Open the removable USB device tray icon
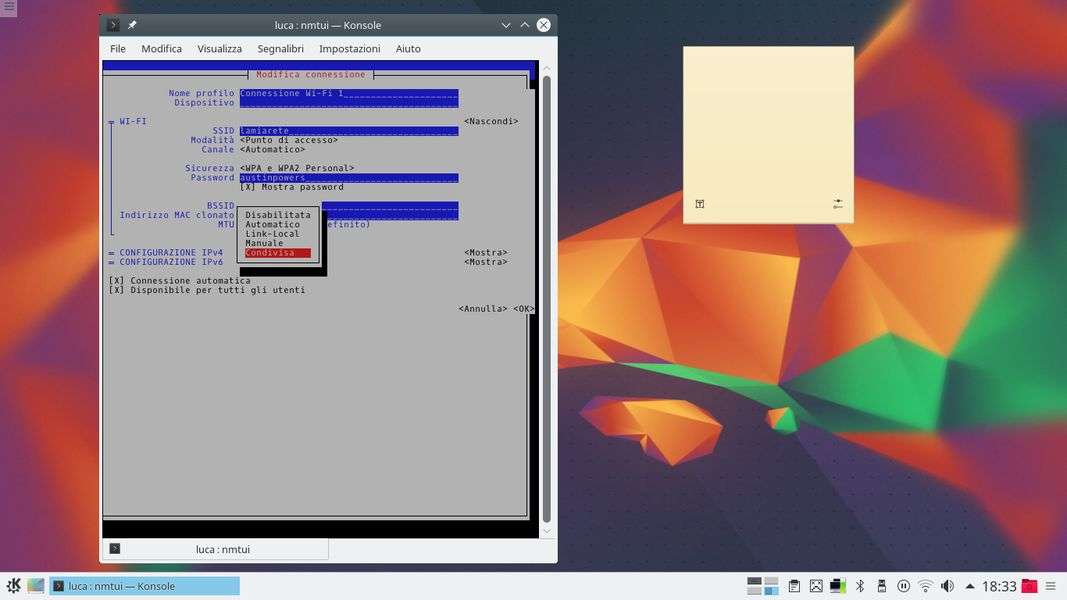1067x600 pixels. (x=881, y=586)
